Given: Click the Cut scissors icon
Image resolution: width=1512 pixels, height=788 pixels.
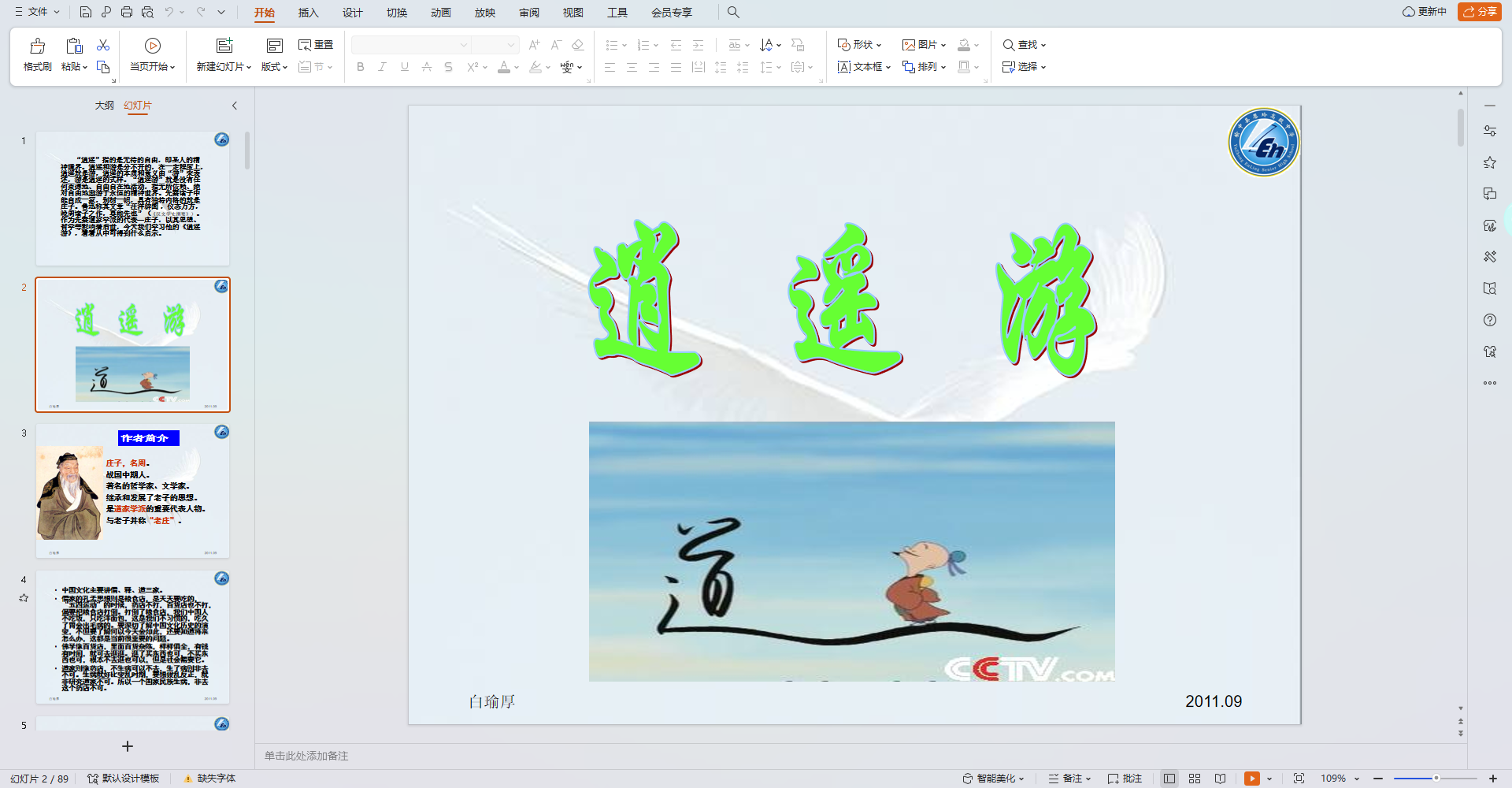Looking at the screenshot, I should tap(103, 45).
